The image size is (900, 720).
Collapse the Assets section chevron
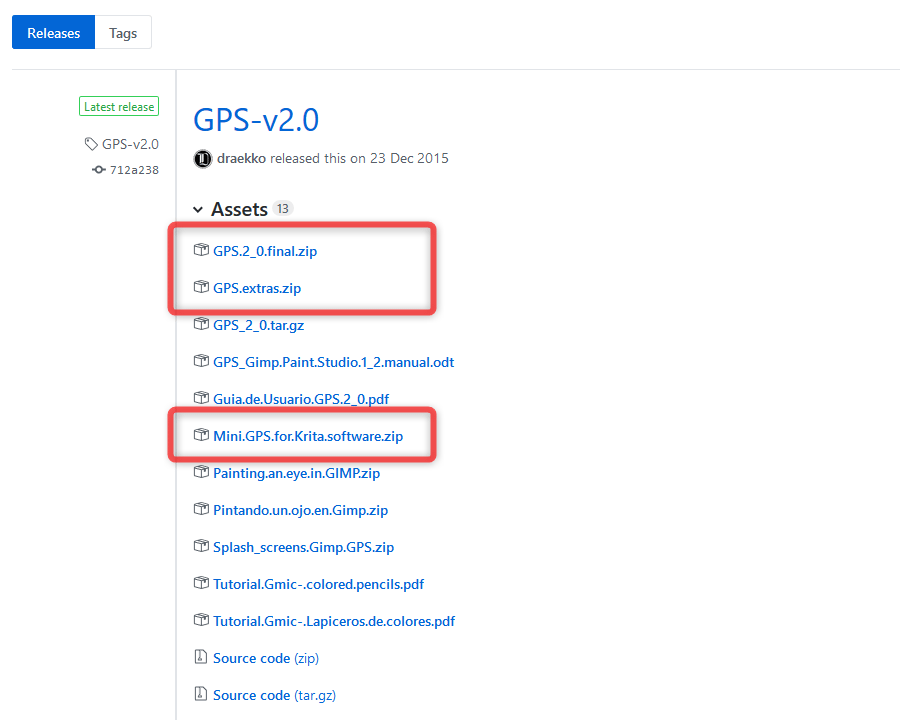(x=198, y=210)
